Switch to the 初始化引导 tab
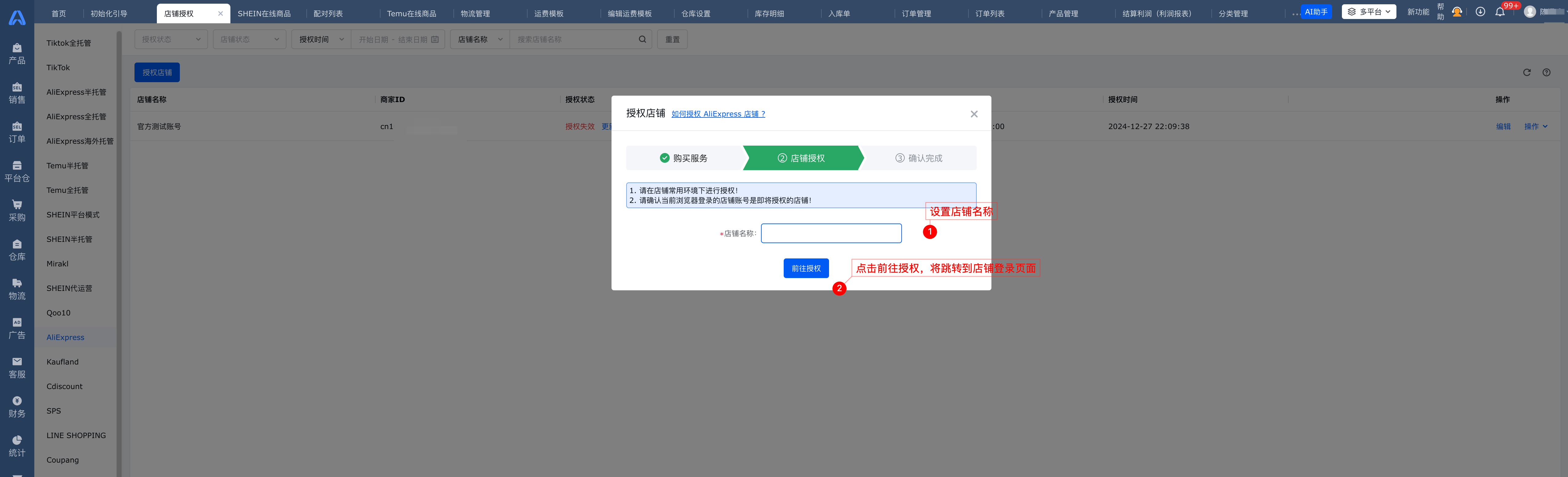This screenshot has width=1568, height=477. coord(109,13)
